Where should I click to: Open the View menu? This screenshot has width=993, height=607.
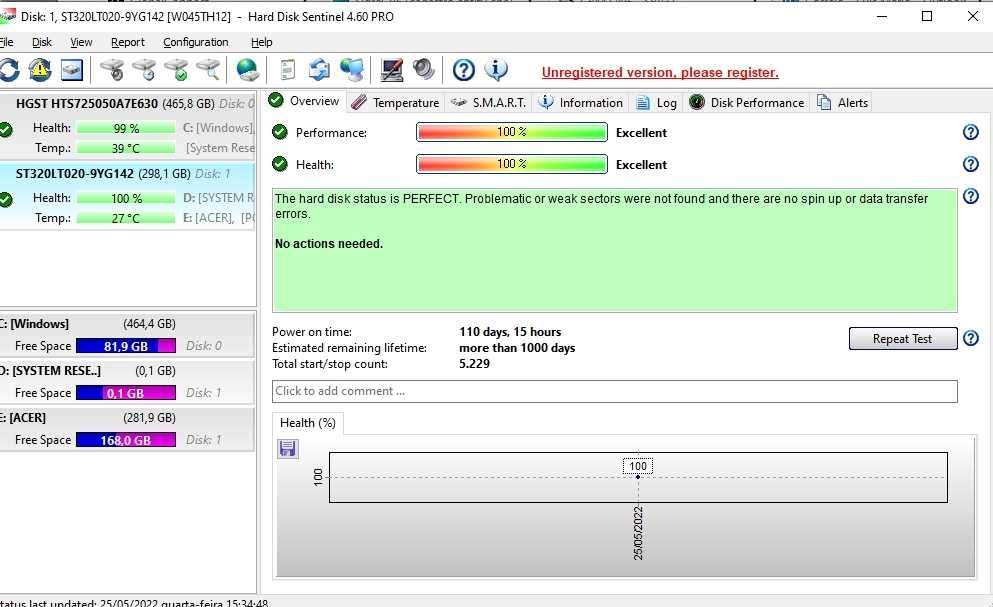[x=81, y=42]
